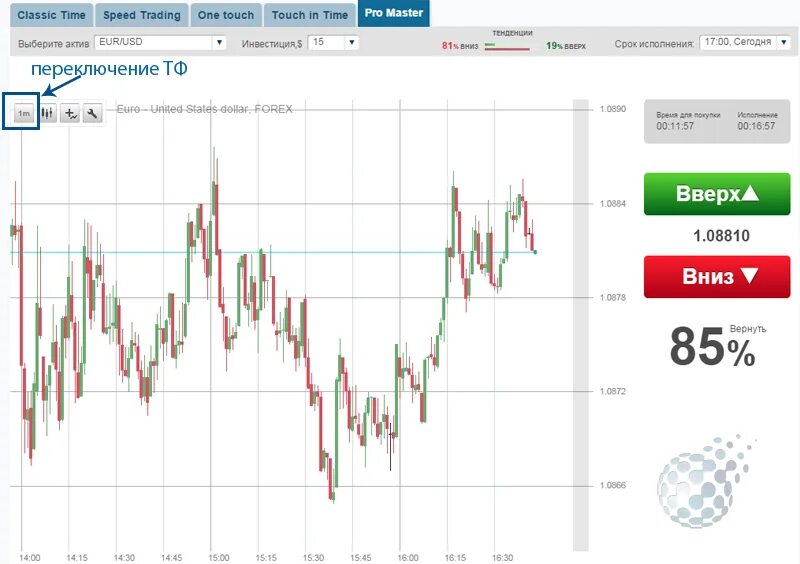This screenshot has height=564, width=800.
Task: Expand the expiry time 17:00 dropdown
Action: (784, 42)
